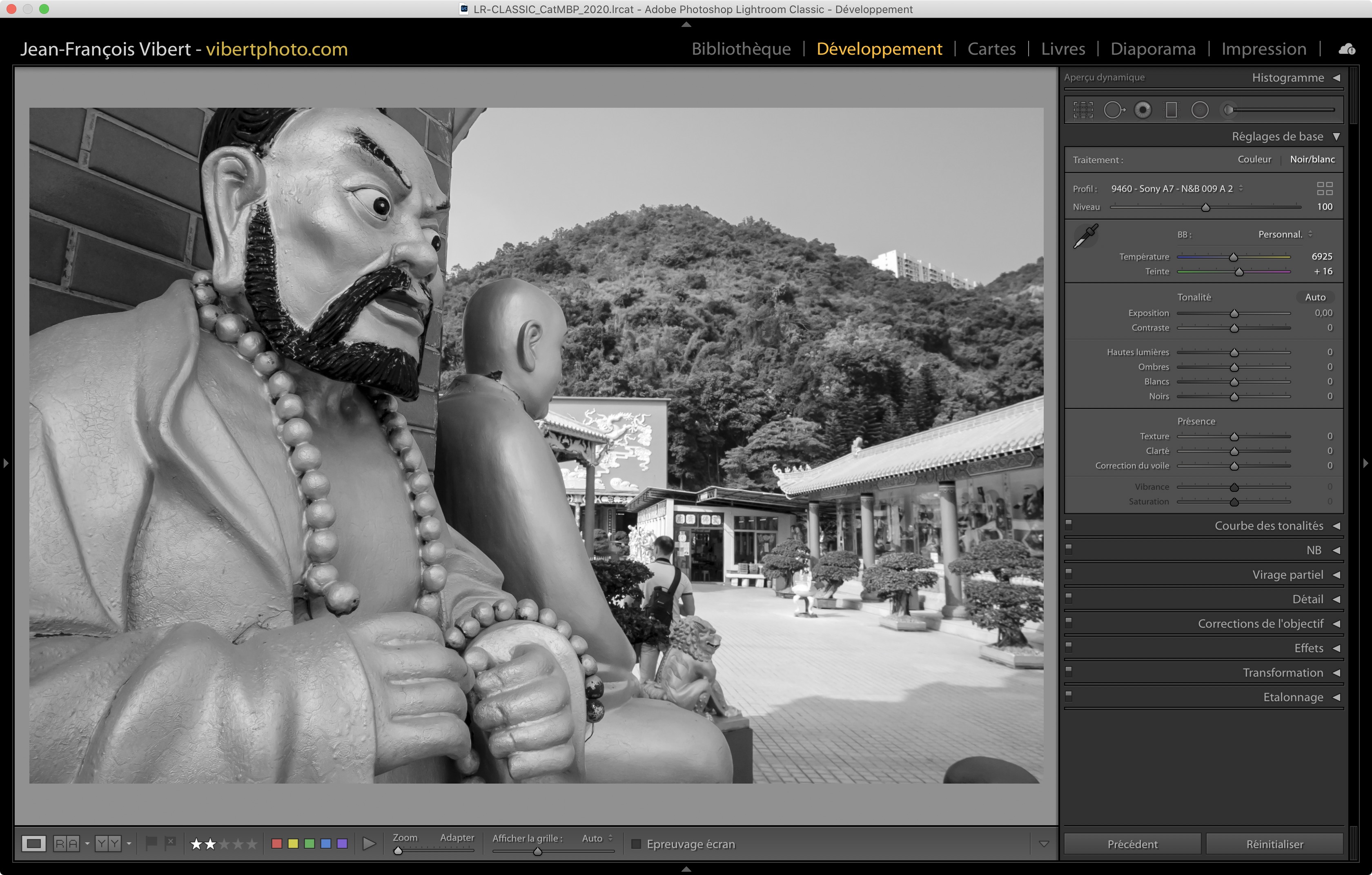Pick the Radial filter tool

[1199, 110]
